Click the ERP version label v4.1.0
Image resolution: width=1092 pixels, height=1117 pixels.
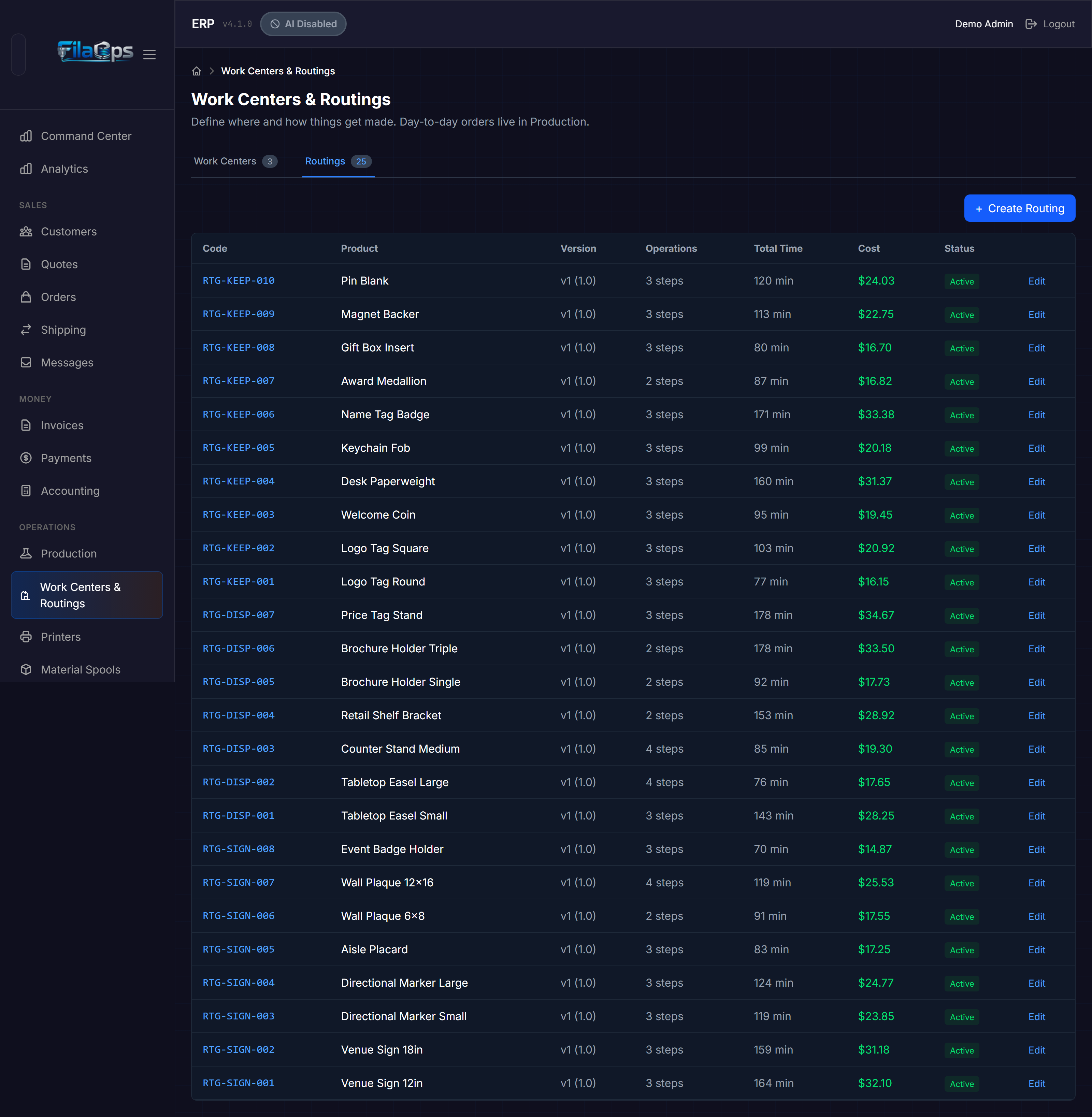tap(237, 24)
